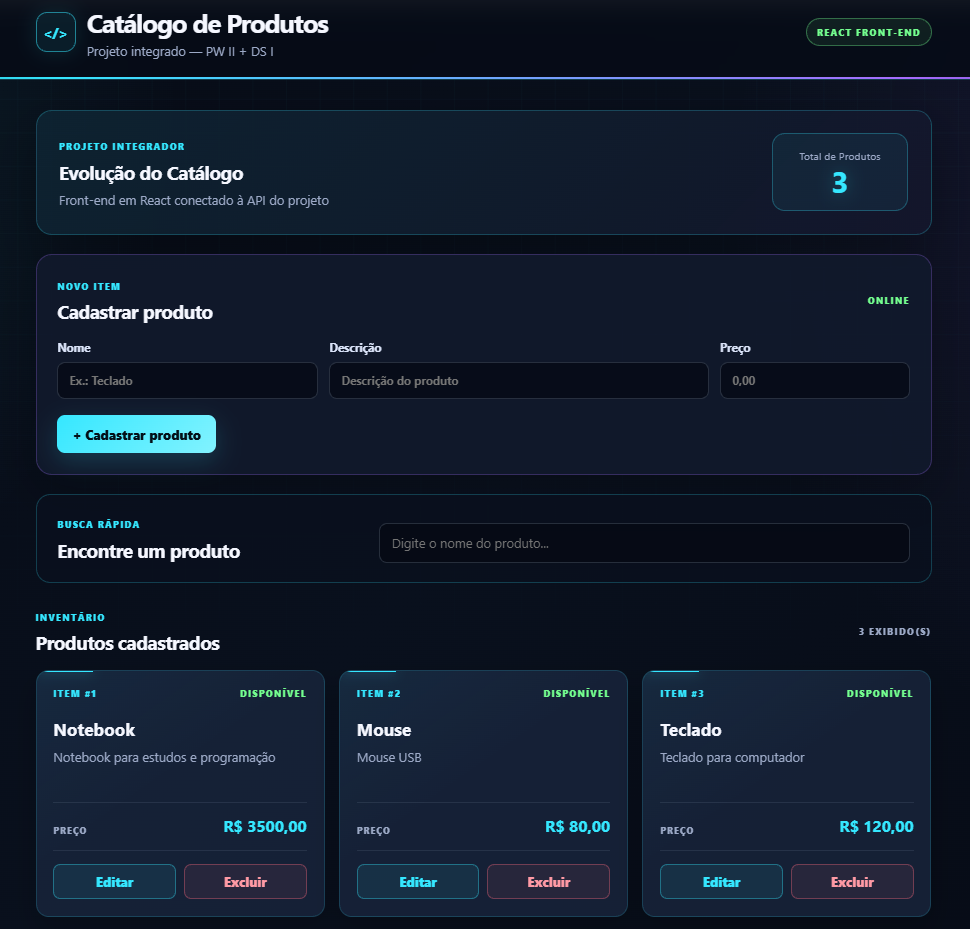Click the R$ 3500,00 price
Image resolution: width=970 pixels, height=929 pixels.
click(265, 826)
